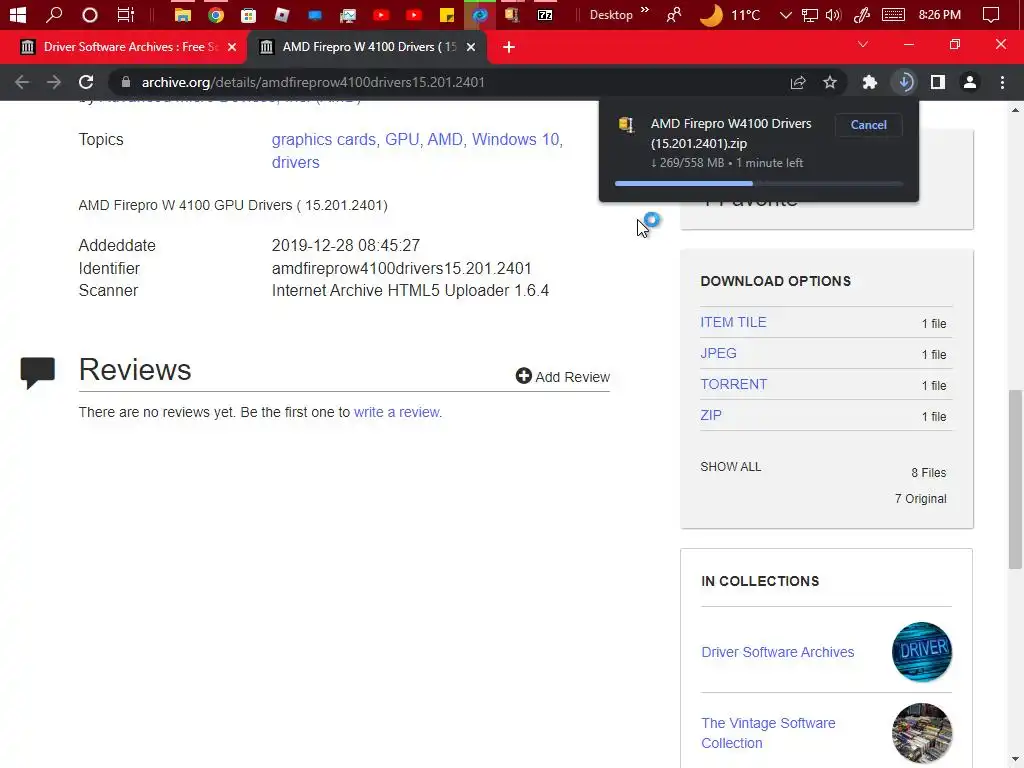1024x768 pixels.
Task: Expand Desktop toolbar chevron
Action: point(645,10)
